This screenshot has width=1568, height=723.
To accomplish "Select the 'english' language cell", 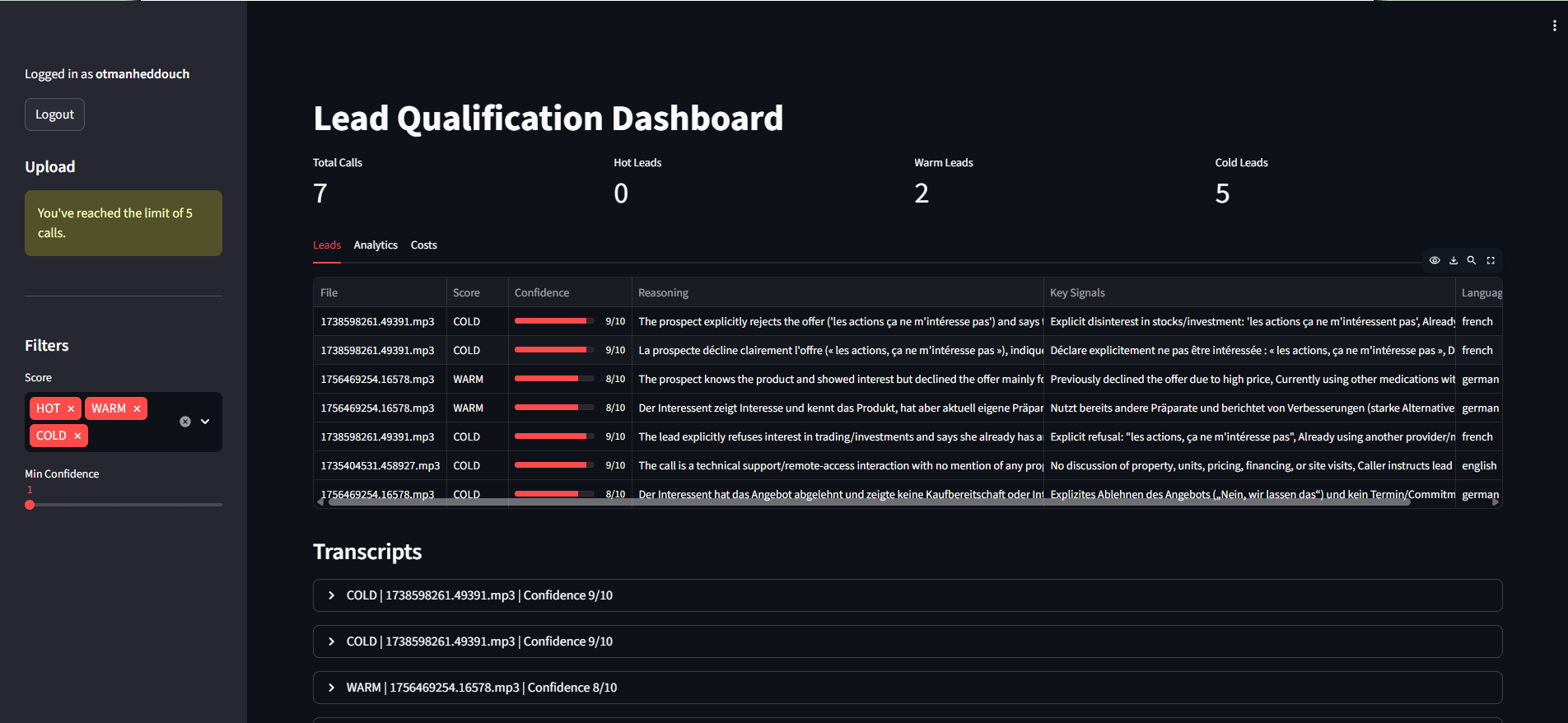I will pos(1479,465).
